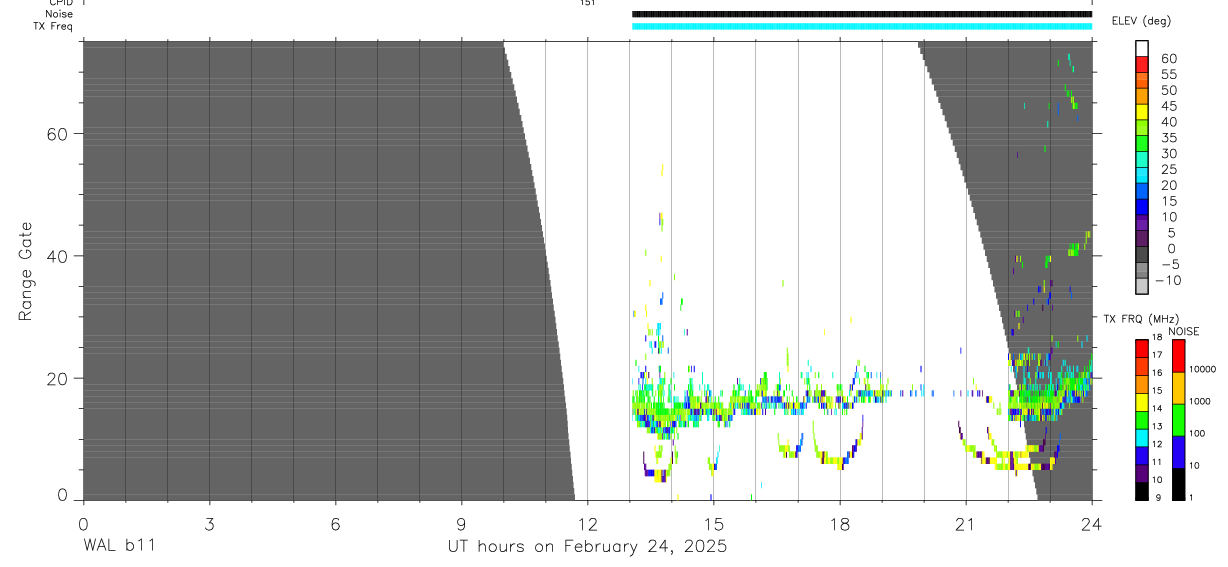Click the '21' tick on the UT hours axis

966,523
